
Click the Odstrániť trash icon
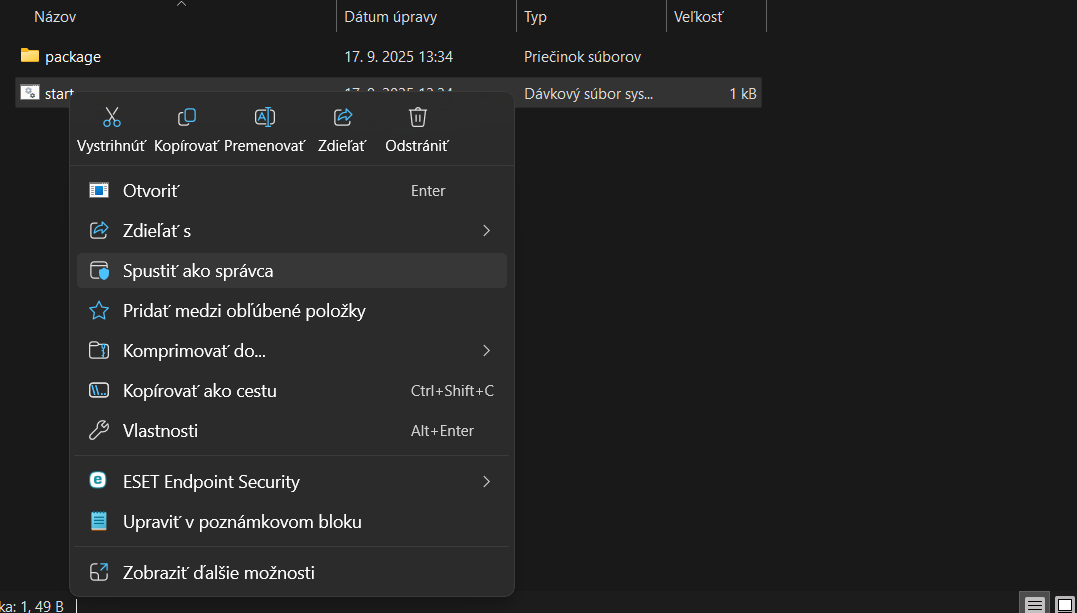416,117
